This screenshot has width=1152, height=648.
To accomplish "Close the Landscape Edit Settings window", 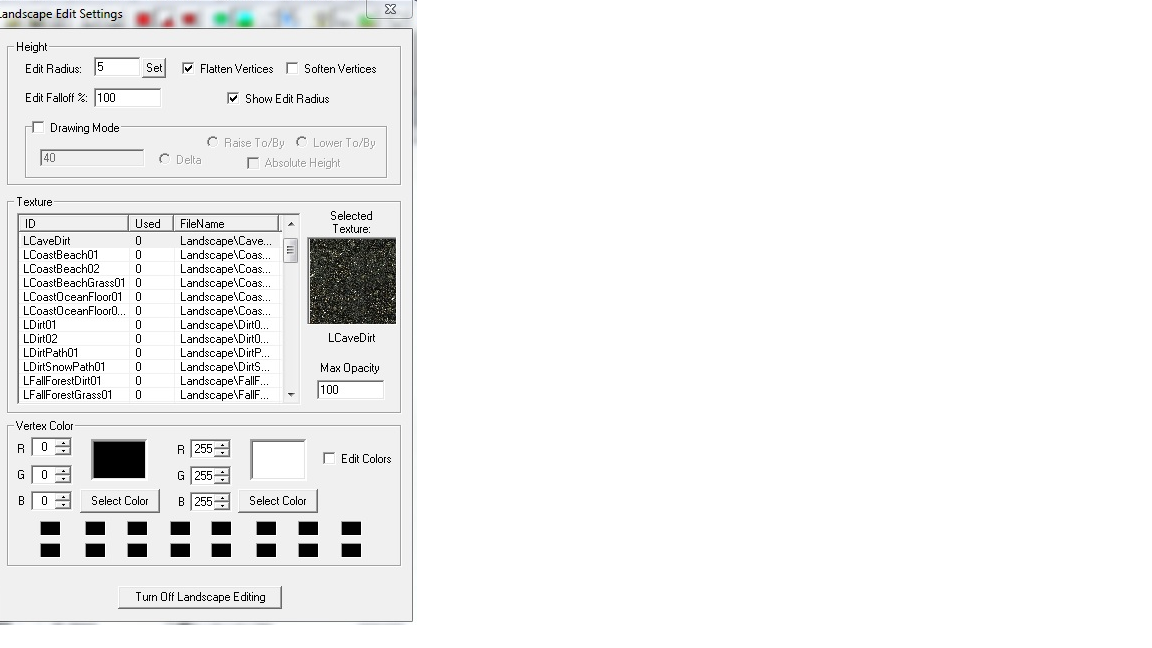I will pyautogui.click(x=391, y=9).
